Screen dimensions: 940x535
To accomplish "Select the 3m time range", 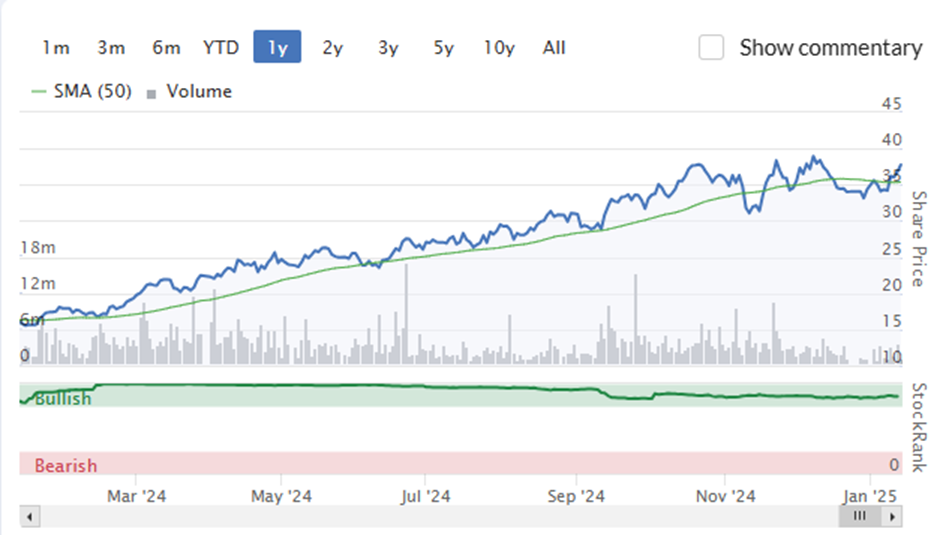I will 111,47.
